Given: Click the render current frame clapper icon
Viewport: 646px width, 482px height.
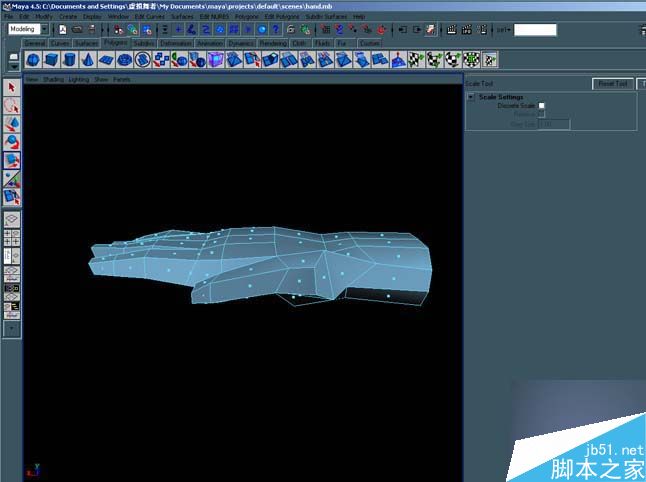Looking at the screenshot, I should pyautogui.click(x=452, y=30).
